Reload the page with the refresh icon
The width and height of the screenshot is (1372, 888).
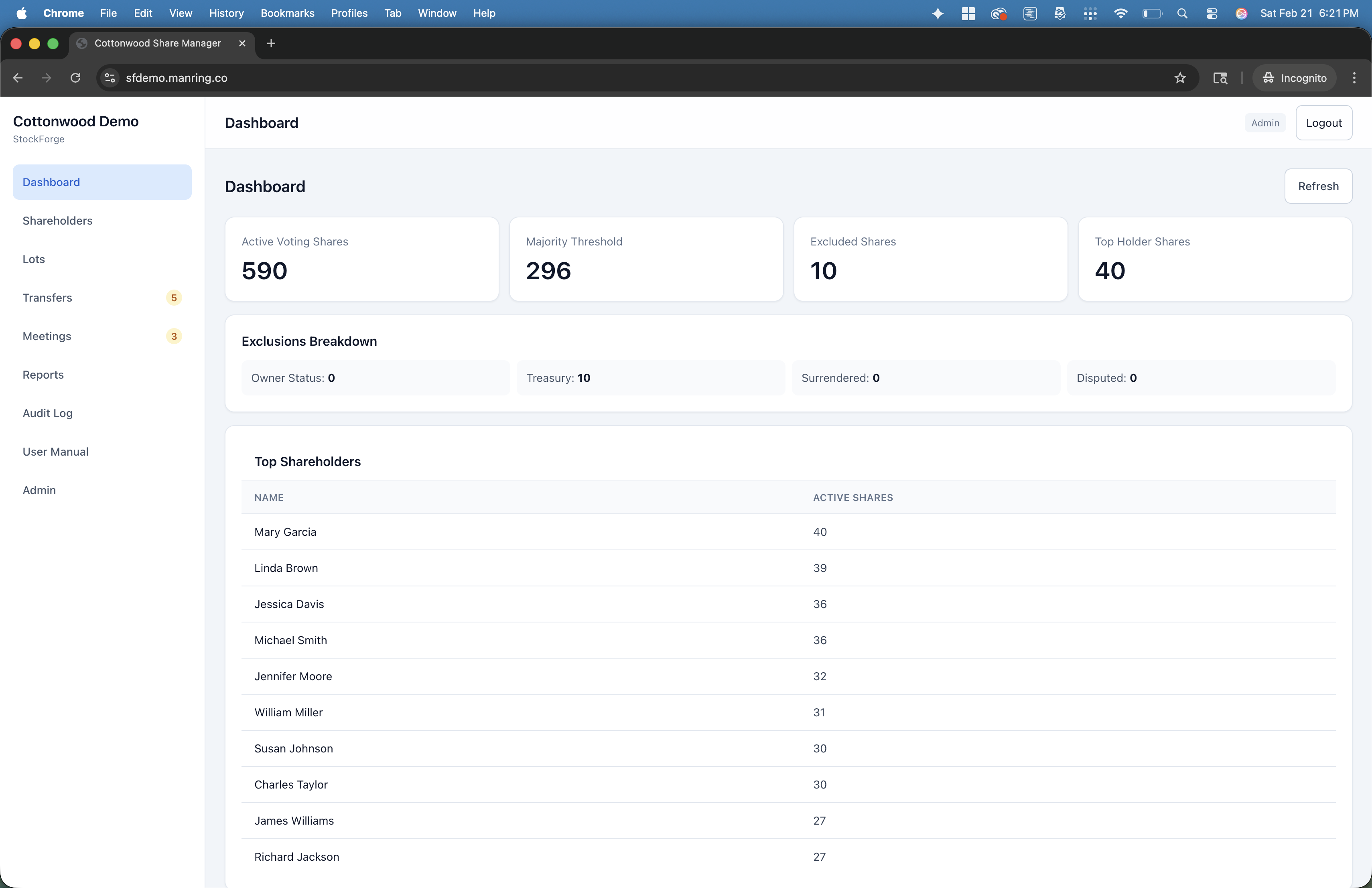(75, 78)
